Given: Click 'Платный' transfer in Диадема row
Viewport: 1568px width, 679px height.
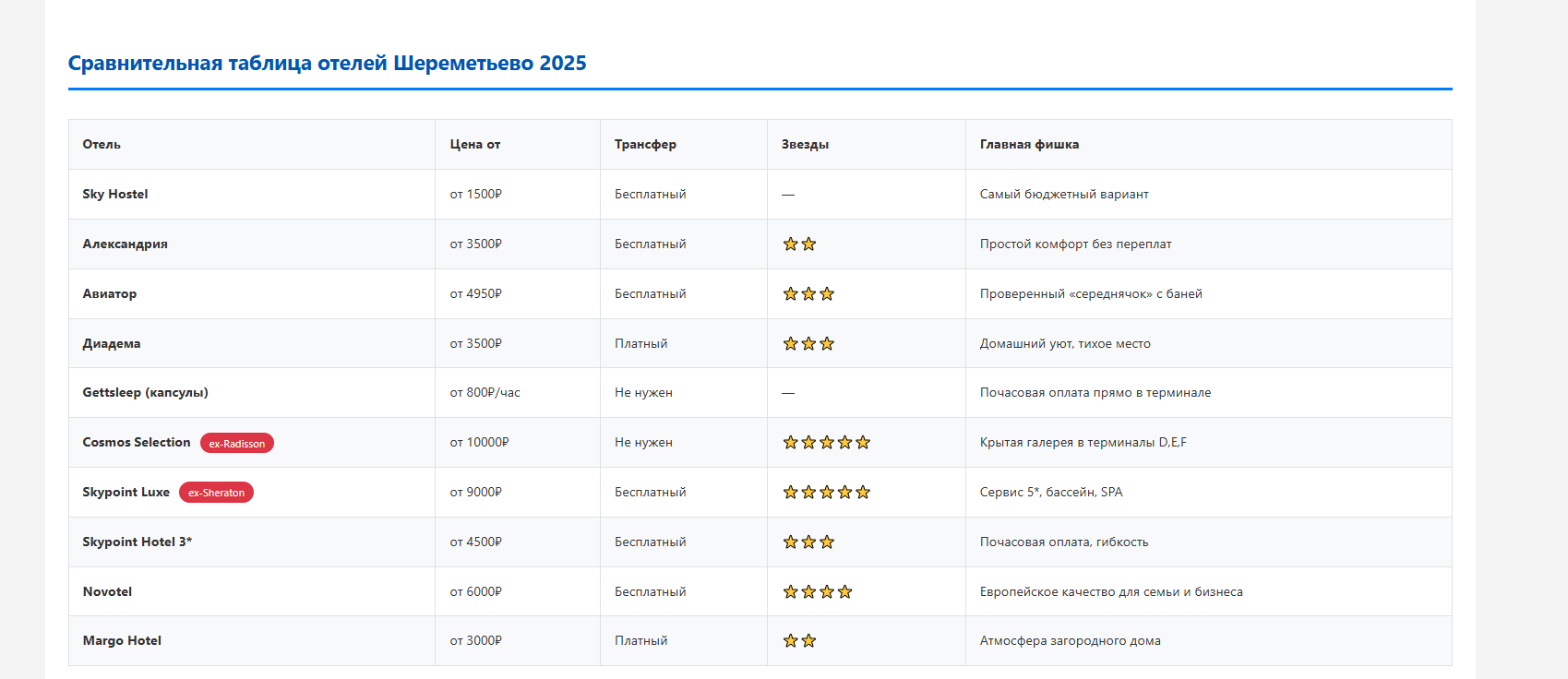Looking at the screenshot, I should pos(640,343).
